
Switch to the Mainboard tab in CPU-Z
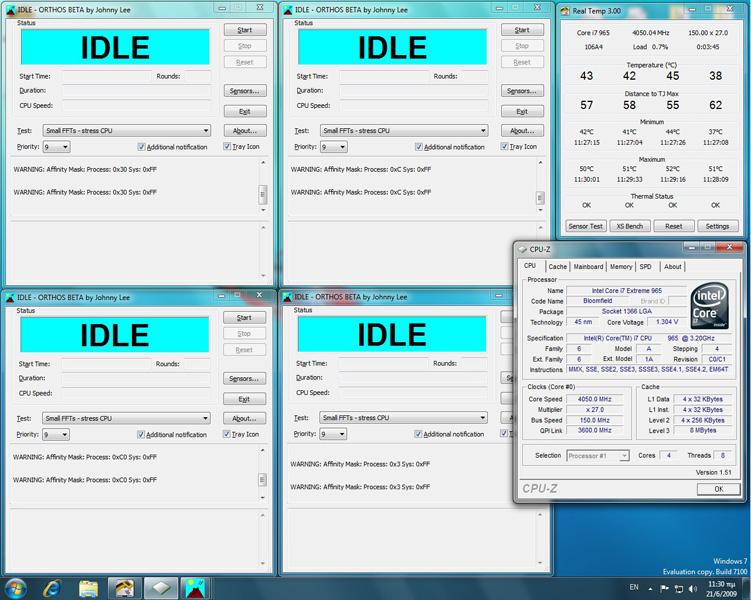point(588,267)
